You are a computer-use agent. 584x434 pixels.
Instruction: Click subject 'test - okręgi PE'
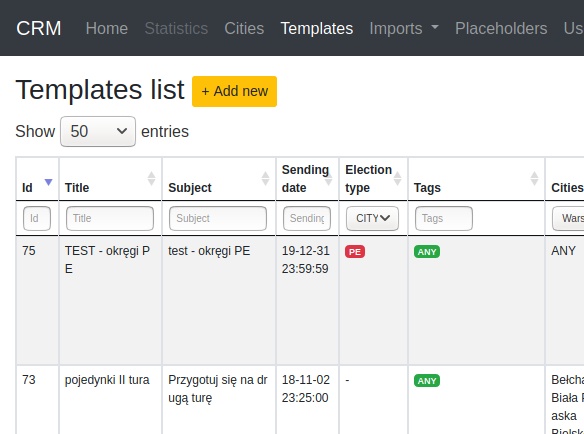tap(209, 251)
